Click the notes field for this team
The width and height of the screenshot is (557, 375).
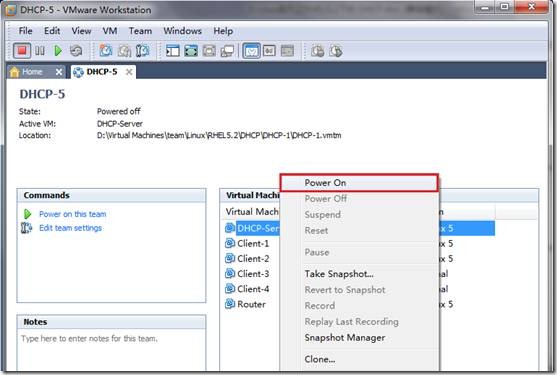click(x=111, y=351)
